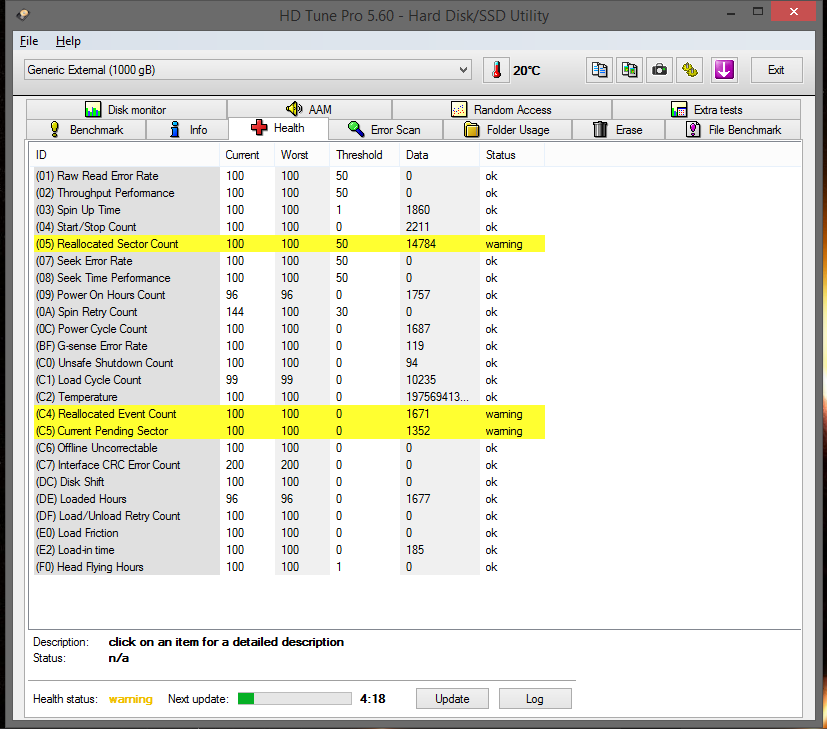
Task: Select the Power Cycle Count row
Action: point(289,329)
